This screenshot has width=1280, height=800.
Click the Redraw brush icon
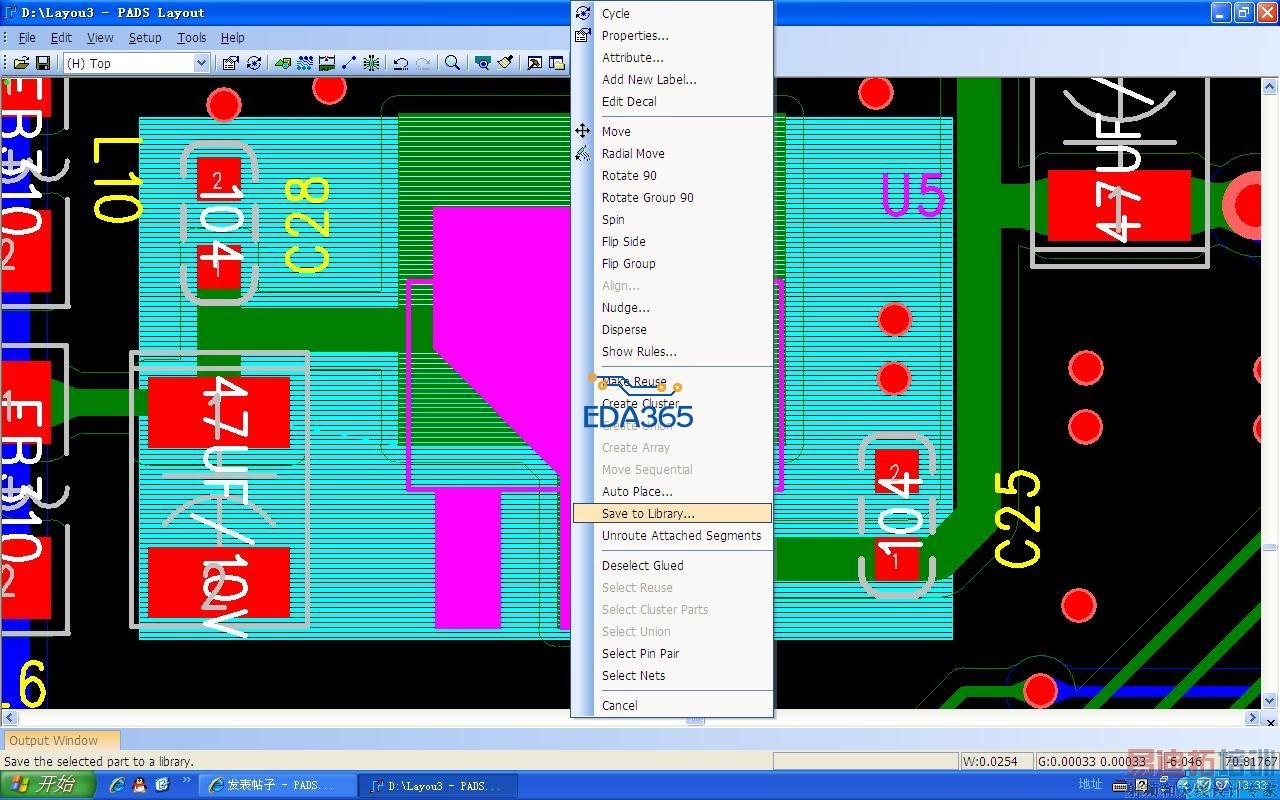(x=506, y=63)
